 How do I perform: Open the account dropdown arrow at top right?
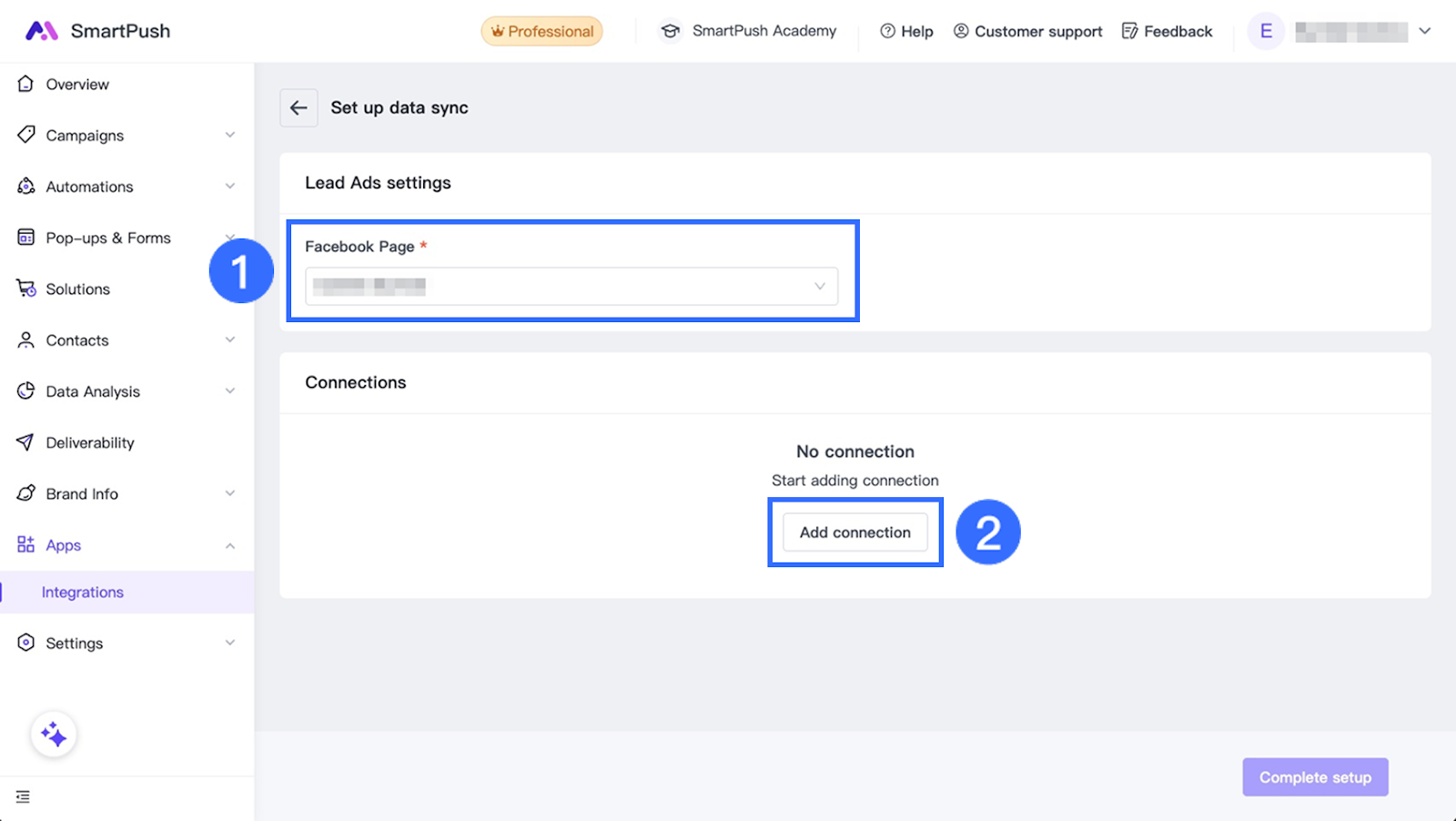click(x=1425, y=31)
